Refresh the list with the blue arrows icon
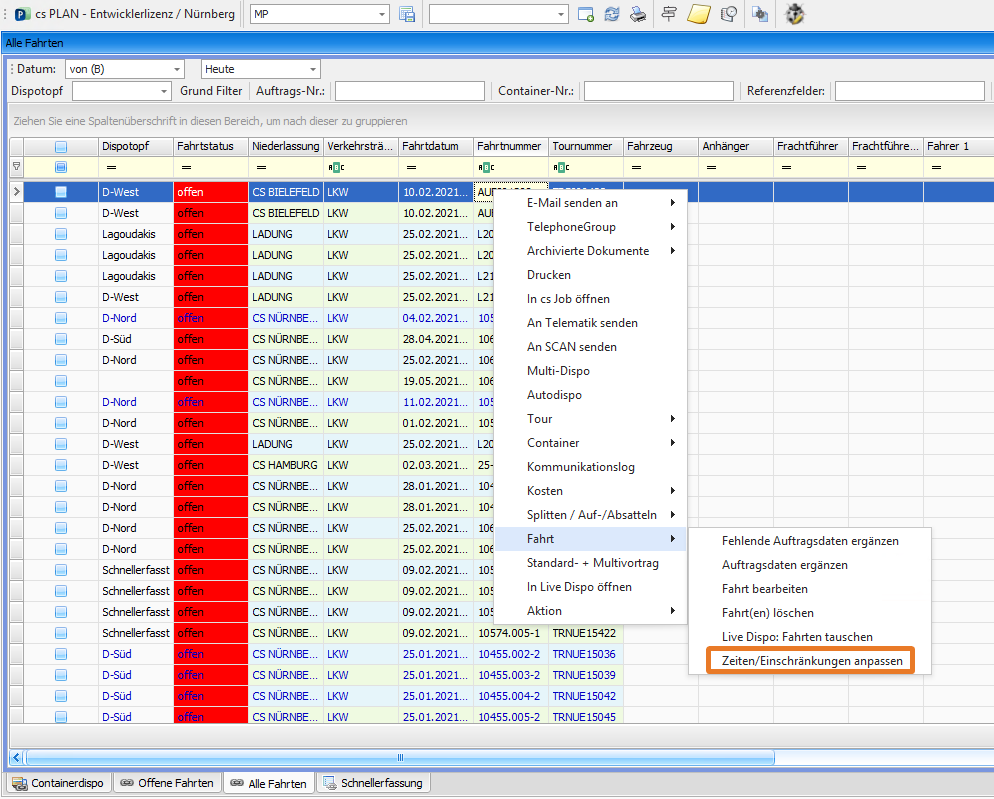The width and height of the screenshot is (994, 799). tap(612, 14)
